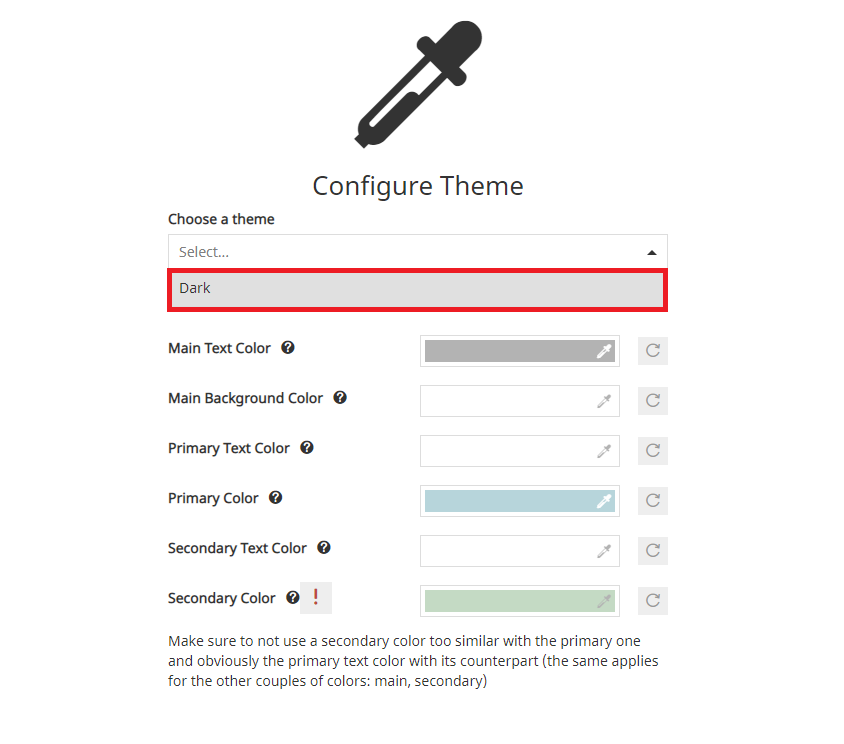The height and width of the screenshot is (744, 844).
Task: Reset Main Background Color to default
Action: (653, 401)
